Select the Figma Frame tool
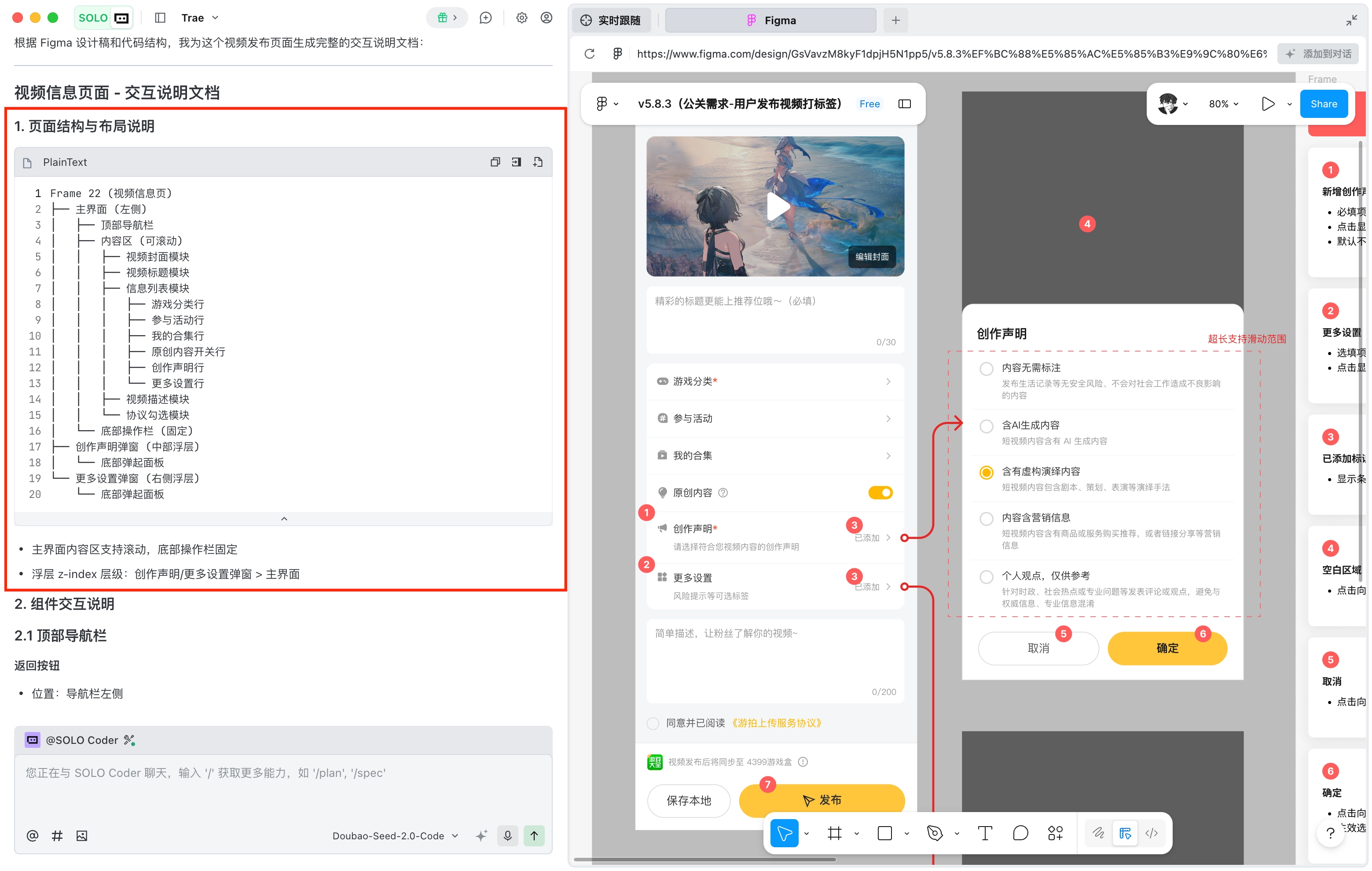Screen dimensions: 1372x871 coord(835,834)
